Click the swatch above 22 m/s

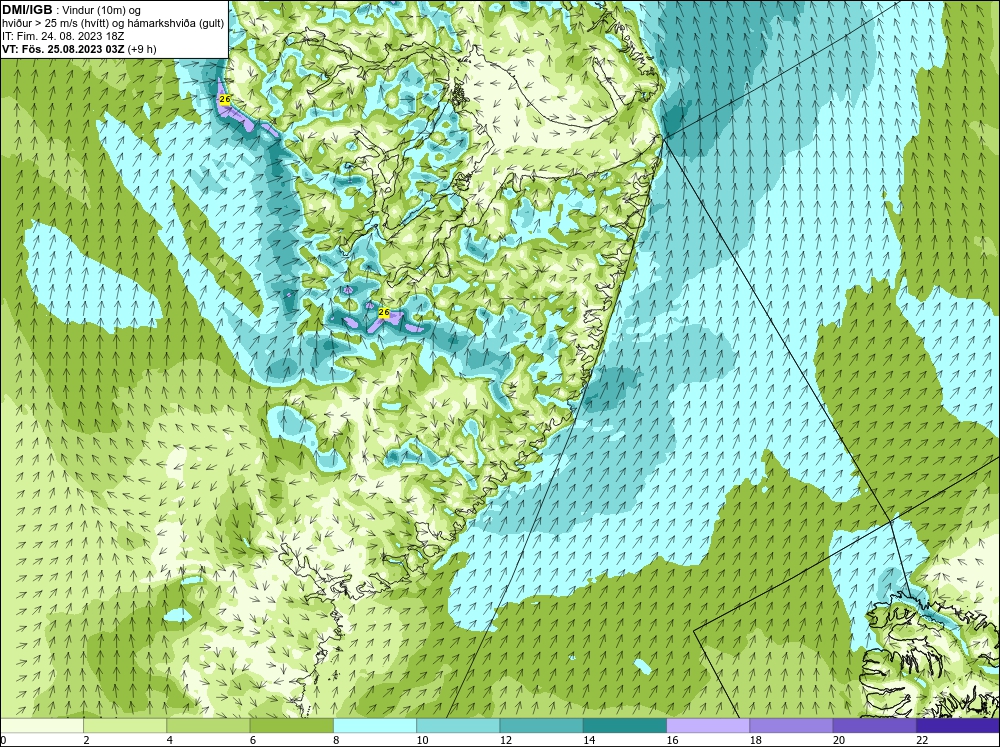(958, 726)
